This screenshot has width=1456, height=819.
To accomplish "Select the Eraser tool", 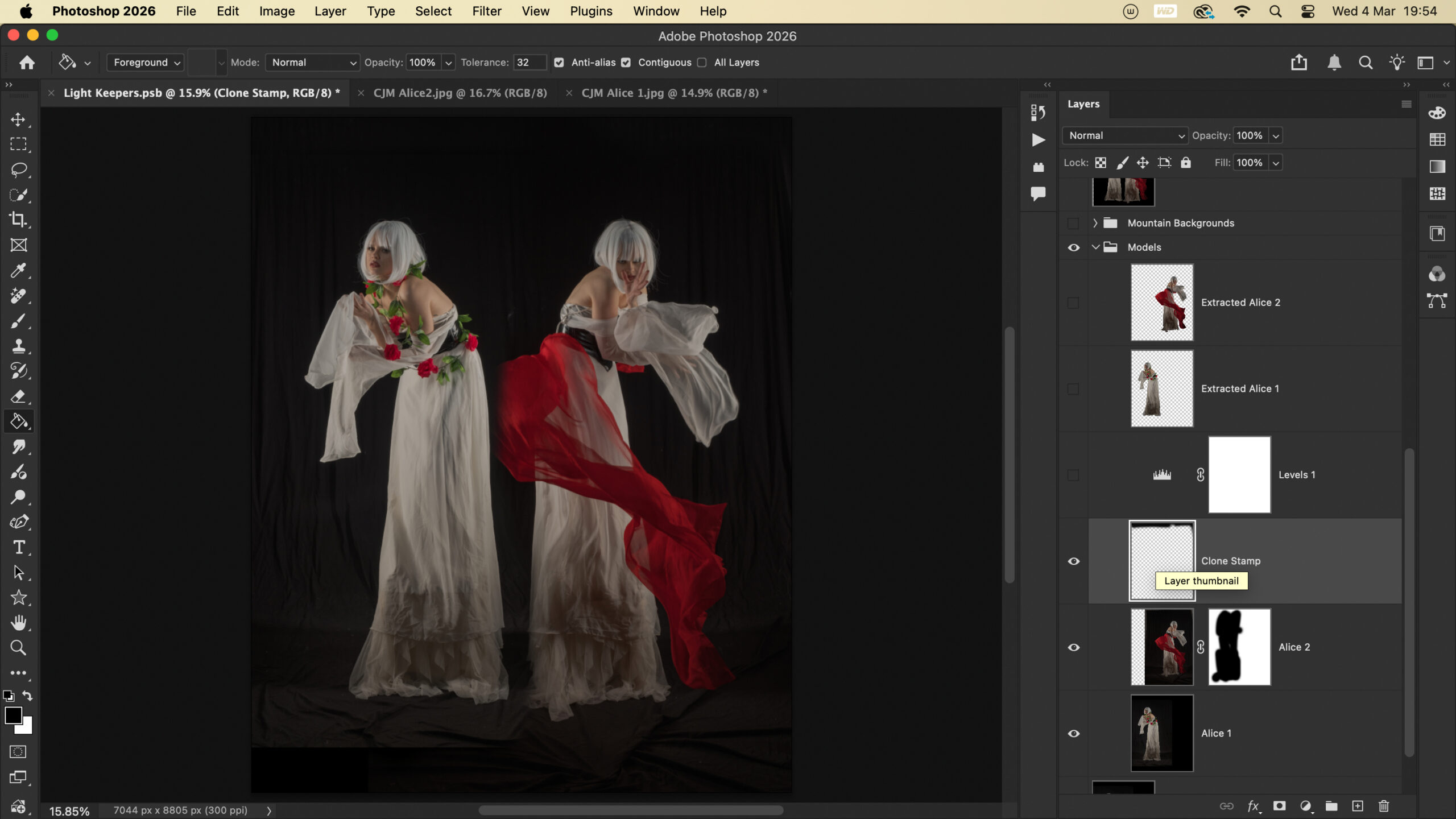I will [18, 396].
